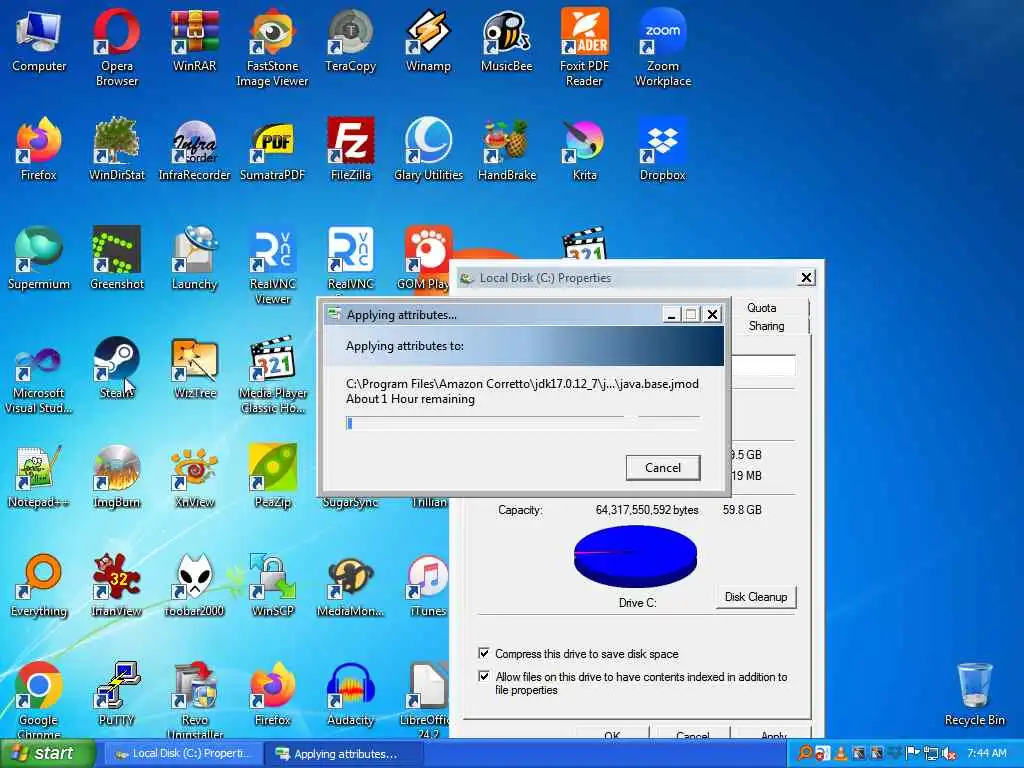The width and height of the screenshot is (1024, 768).
Task: Select Local Disk (C:) Properties taskbar button
Action: point(182,753)
